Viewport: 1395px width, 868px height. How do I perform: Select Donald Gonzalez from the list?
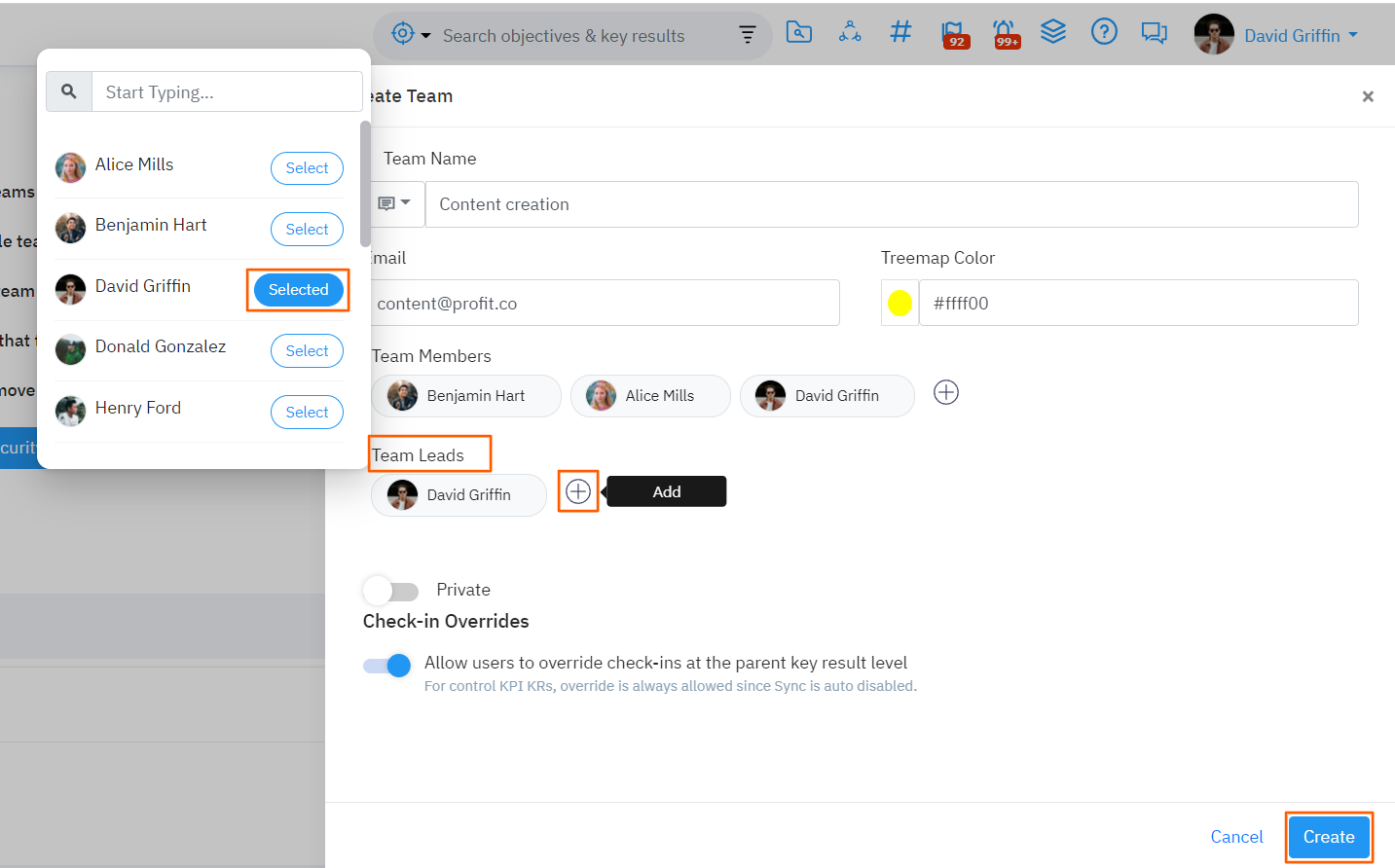[307, 351]
